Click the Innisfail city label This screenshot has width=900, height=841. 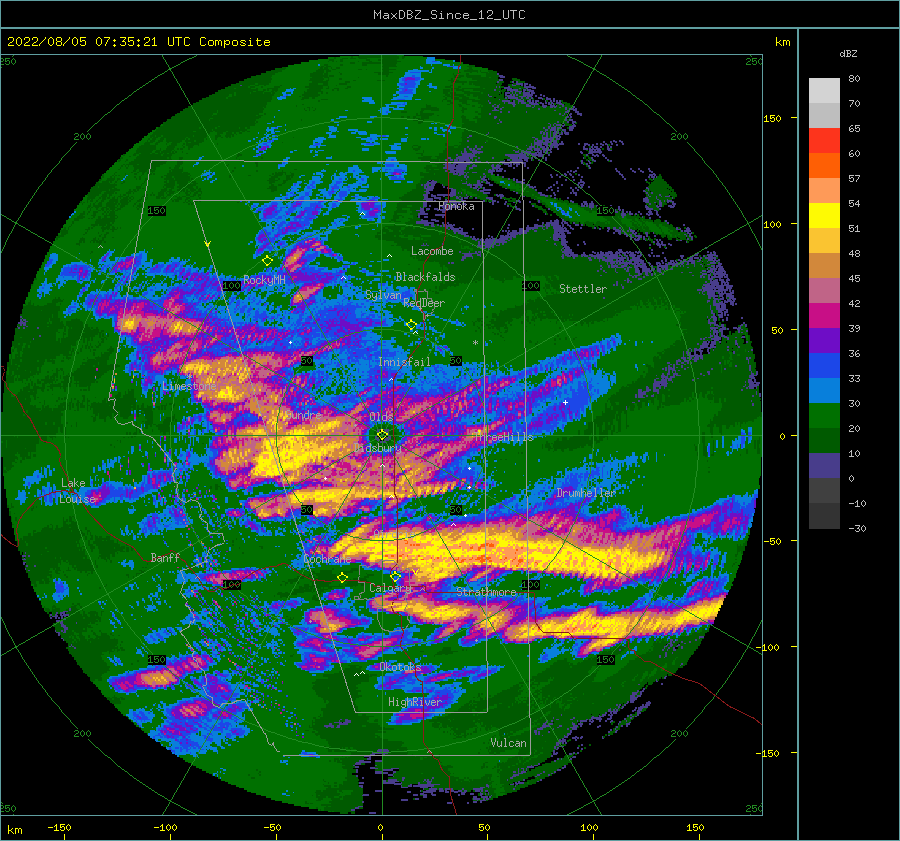point(404,362)
